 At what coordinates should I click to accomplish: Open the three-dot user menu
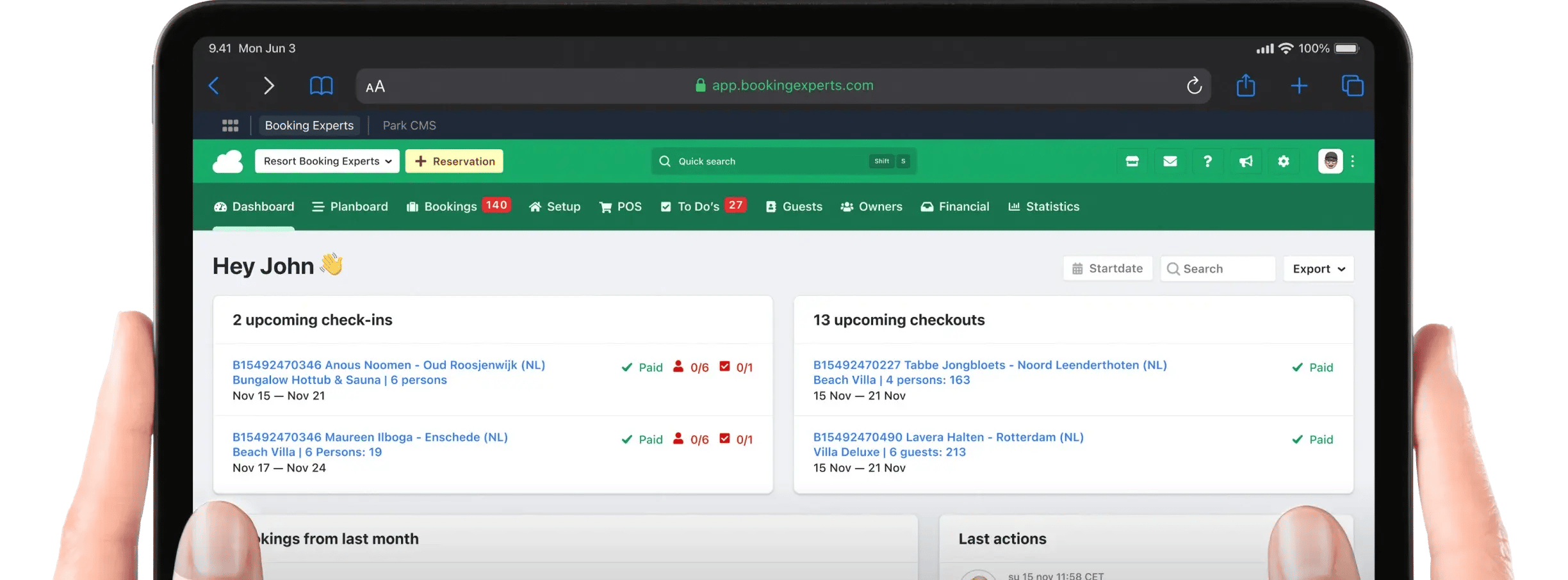1352,161
